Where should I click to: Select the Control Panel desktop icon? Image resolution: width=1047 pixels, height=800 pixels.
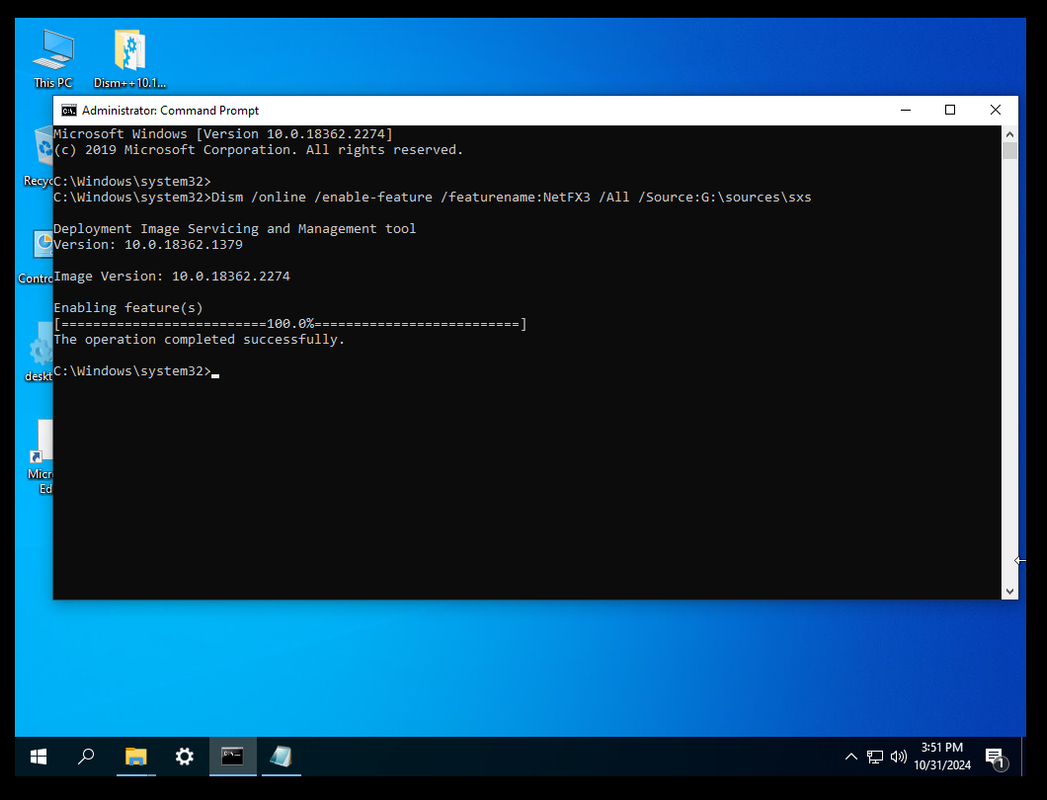[x=36, y=256]
